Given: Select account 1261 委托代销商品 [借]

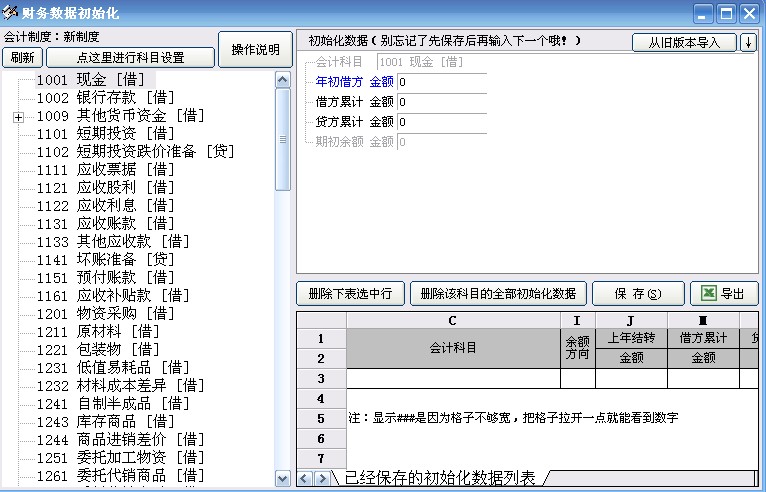Looking at the screenshot, I should click(121, 476).
